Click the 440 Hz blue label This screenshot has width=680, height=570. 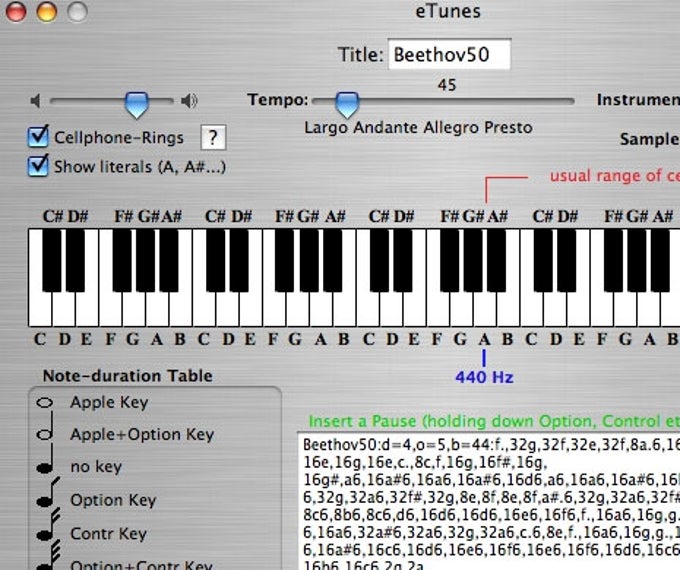[484, 377]
